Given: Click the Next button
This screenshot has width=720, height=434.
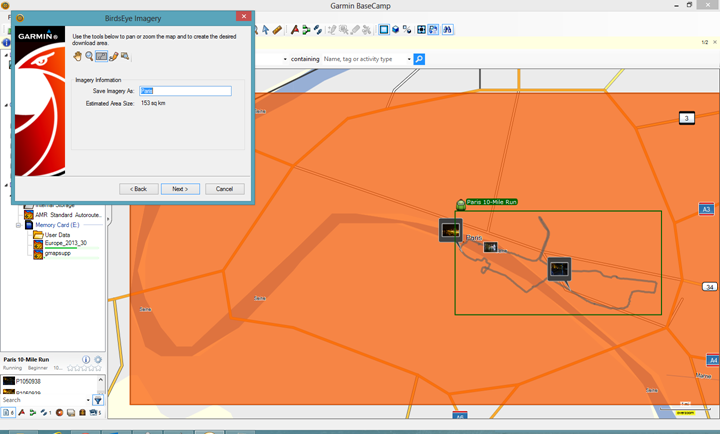Looking at the screenshot, I should [180, 189].
